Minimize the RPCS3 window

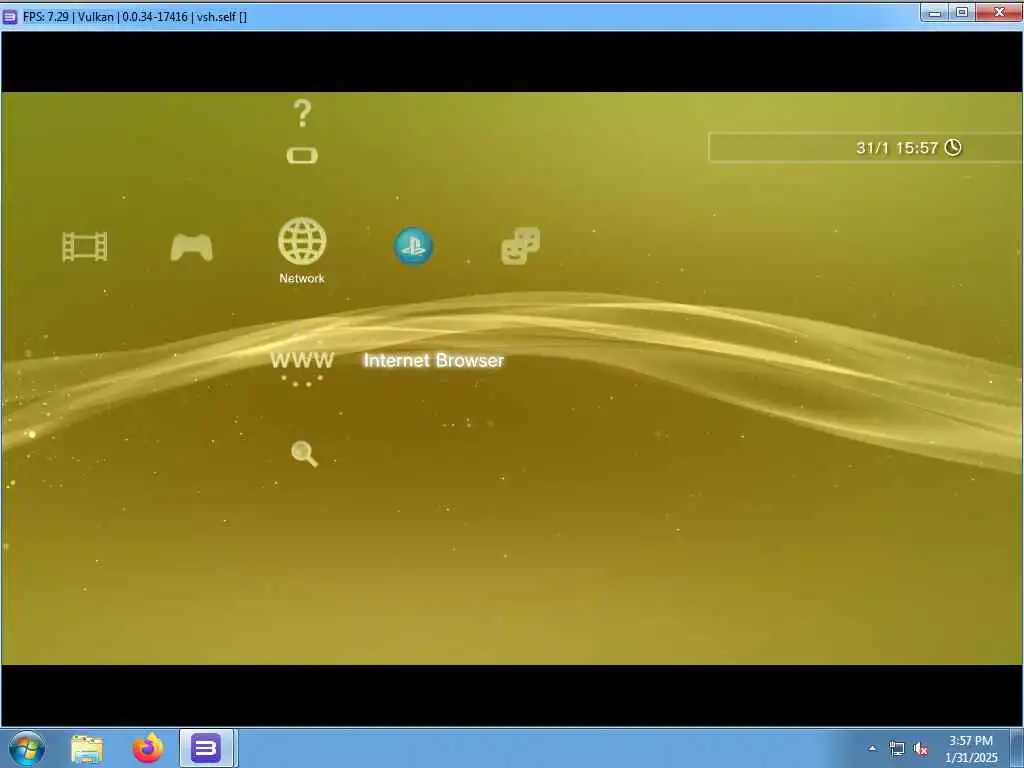click(935, 12)
